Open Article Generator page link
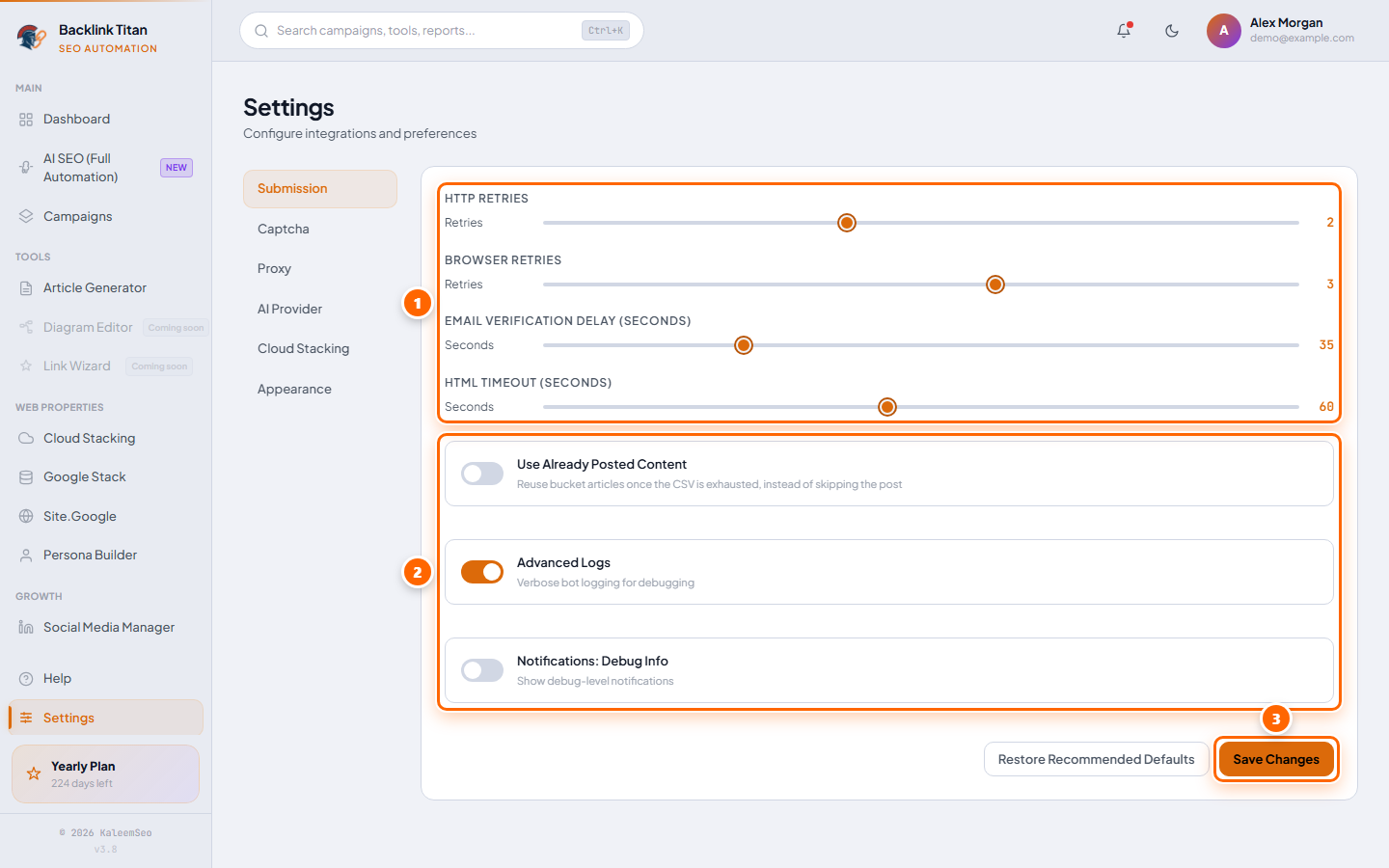1389x868 pixels. coord(106,288)
